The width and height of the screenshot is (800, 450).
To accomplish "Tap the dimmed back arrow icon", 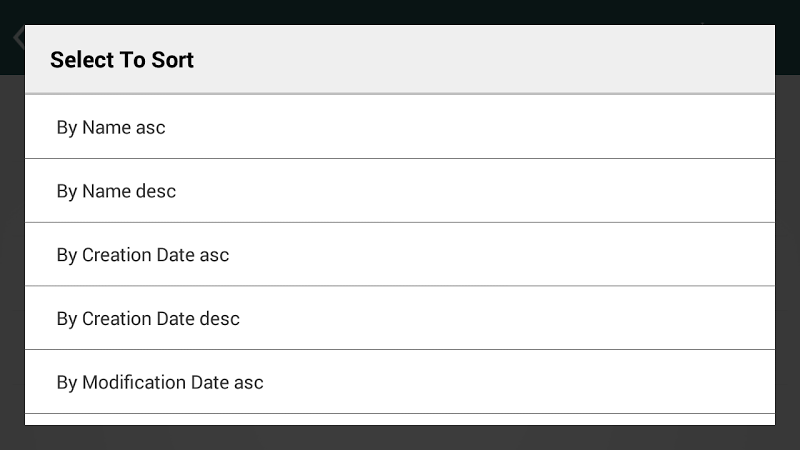I will (x=17, y=38).
